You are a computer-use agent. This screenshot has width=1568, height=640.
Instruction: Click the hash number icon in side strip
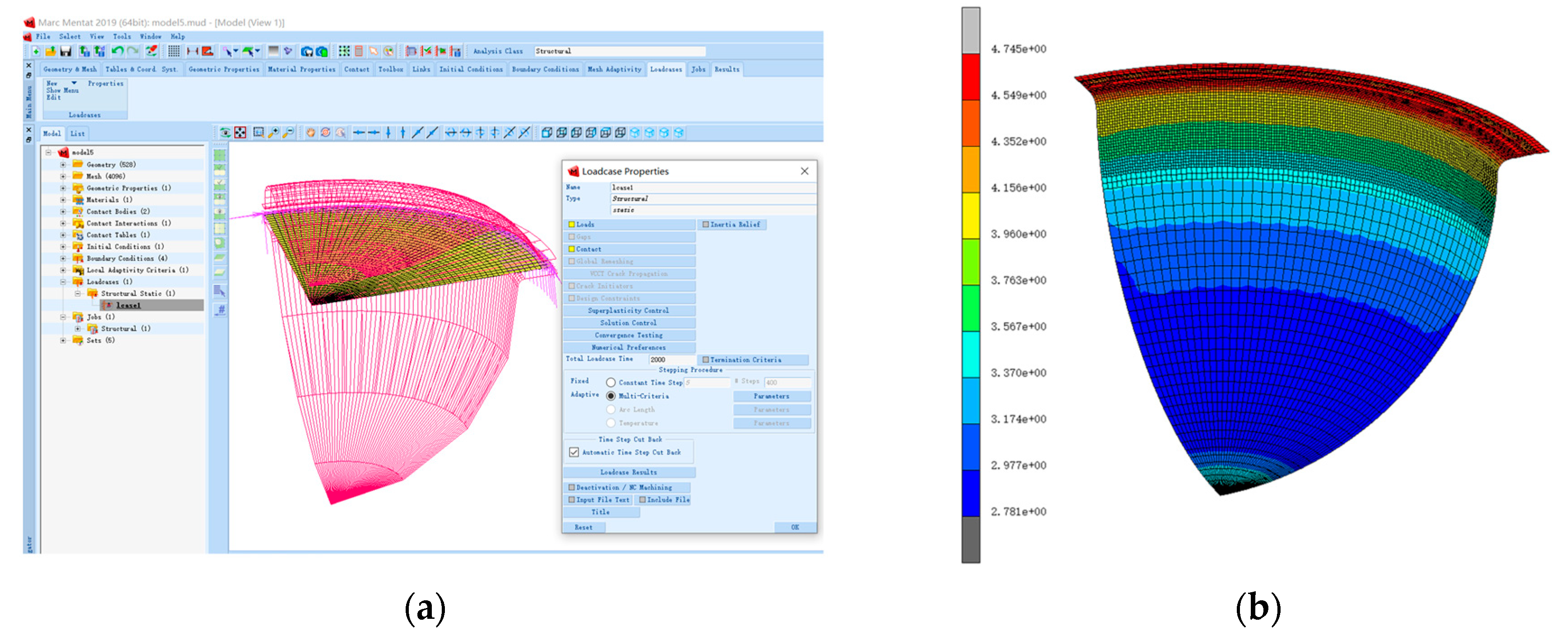click(x=220, y=310)
